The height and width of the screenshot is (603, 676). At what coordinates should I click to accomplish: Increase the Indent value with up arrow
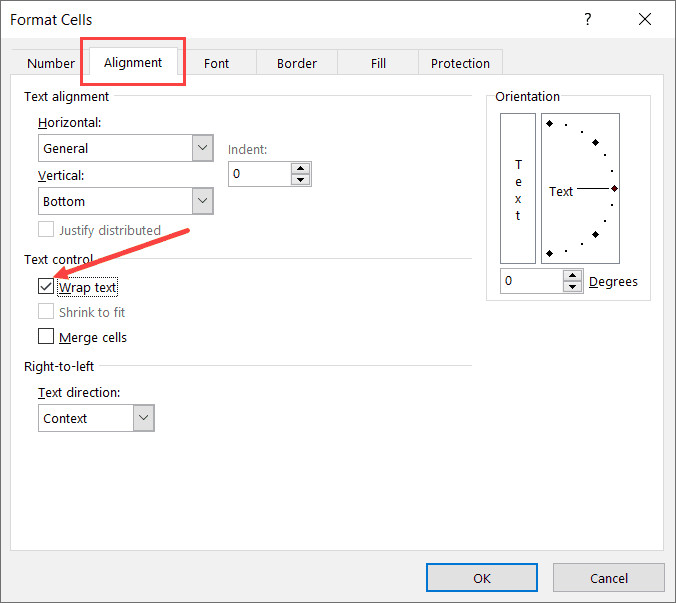pyautogui.click(x=301, y=168)
